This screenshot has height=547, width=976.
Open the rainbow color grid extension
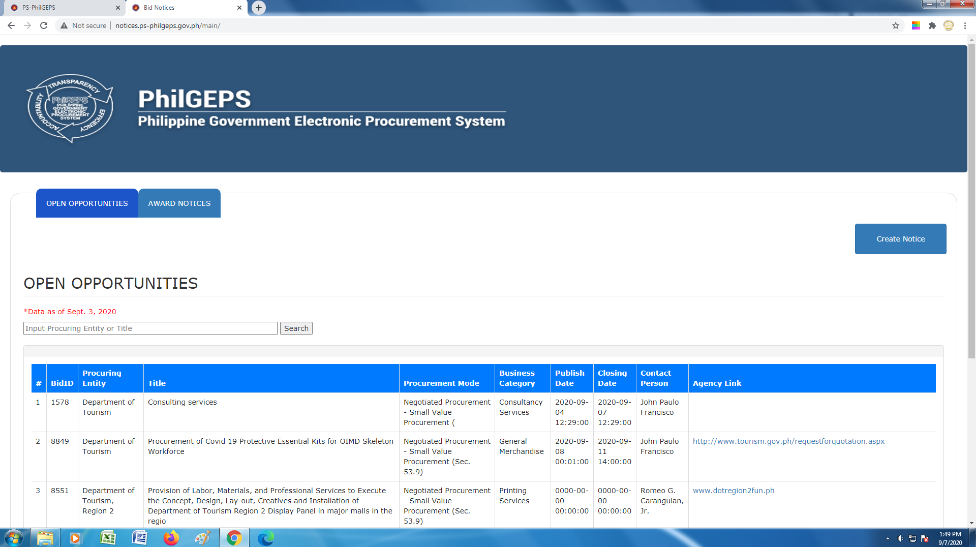[x=916, y=26]
